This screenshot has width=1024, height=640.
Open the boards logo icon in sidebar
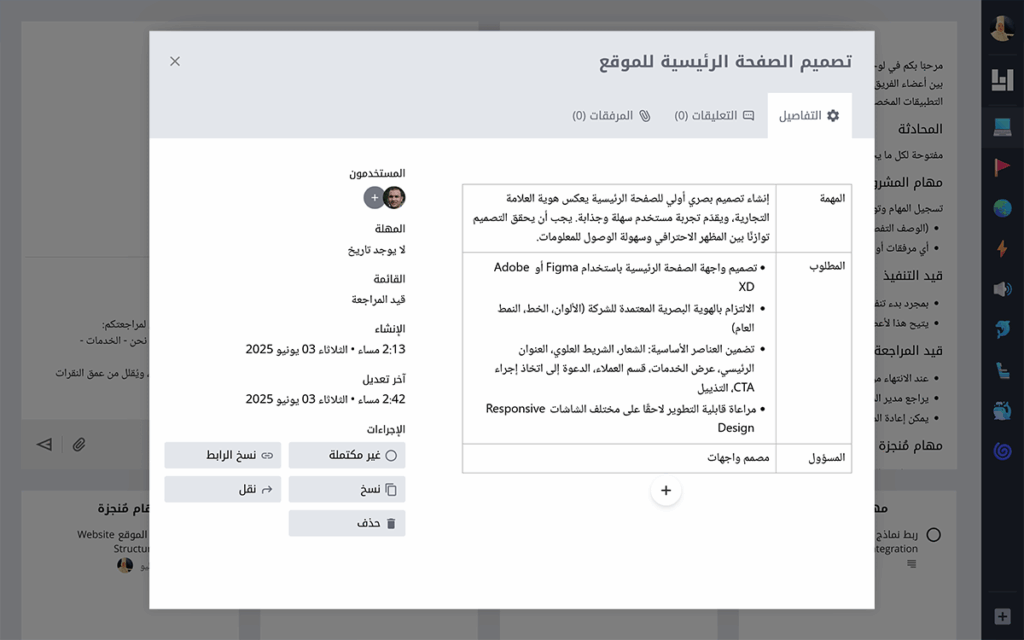point(1002,80)
